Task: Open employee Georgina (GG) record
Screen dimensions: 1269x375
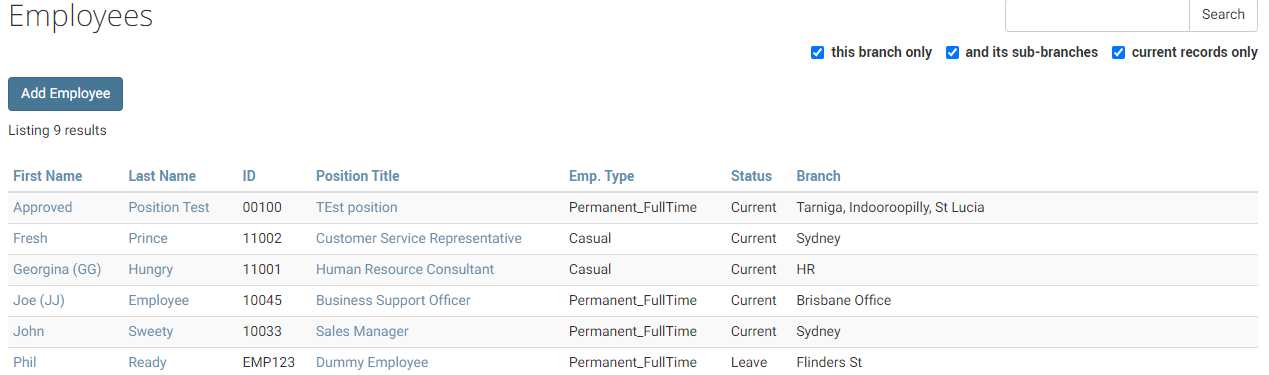Action: point(57,269)
